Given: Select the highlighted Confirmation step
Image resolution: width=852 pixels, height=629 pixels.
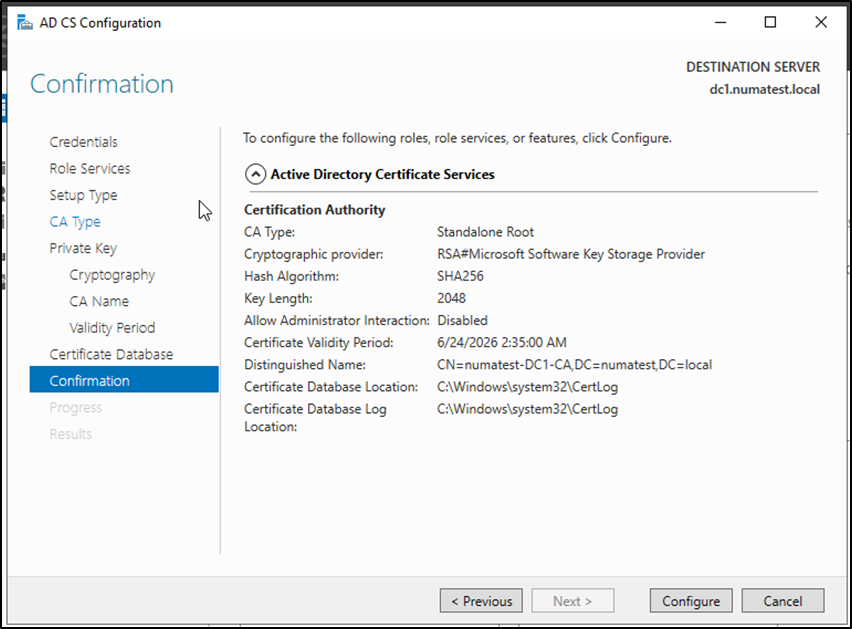Looking at the screenshot, I should tap(89, 381).
